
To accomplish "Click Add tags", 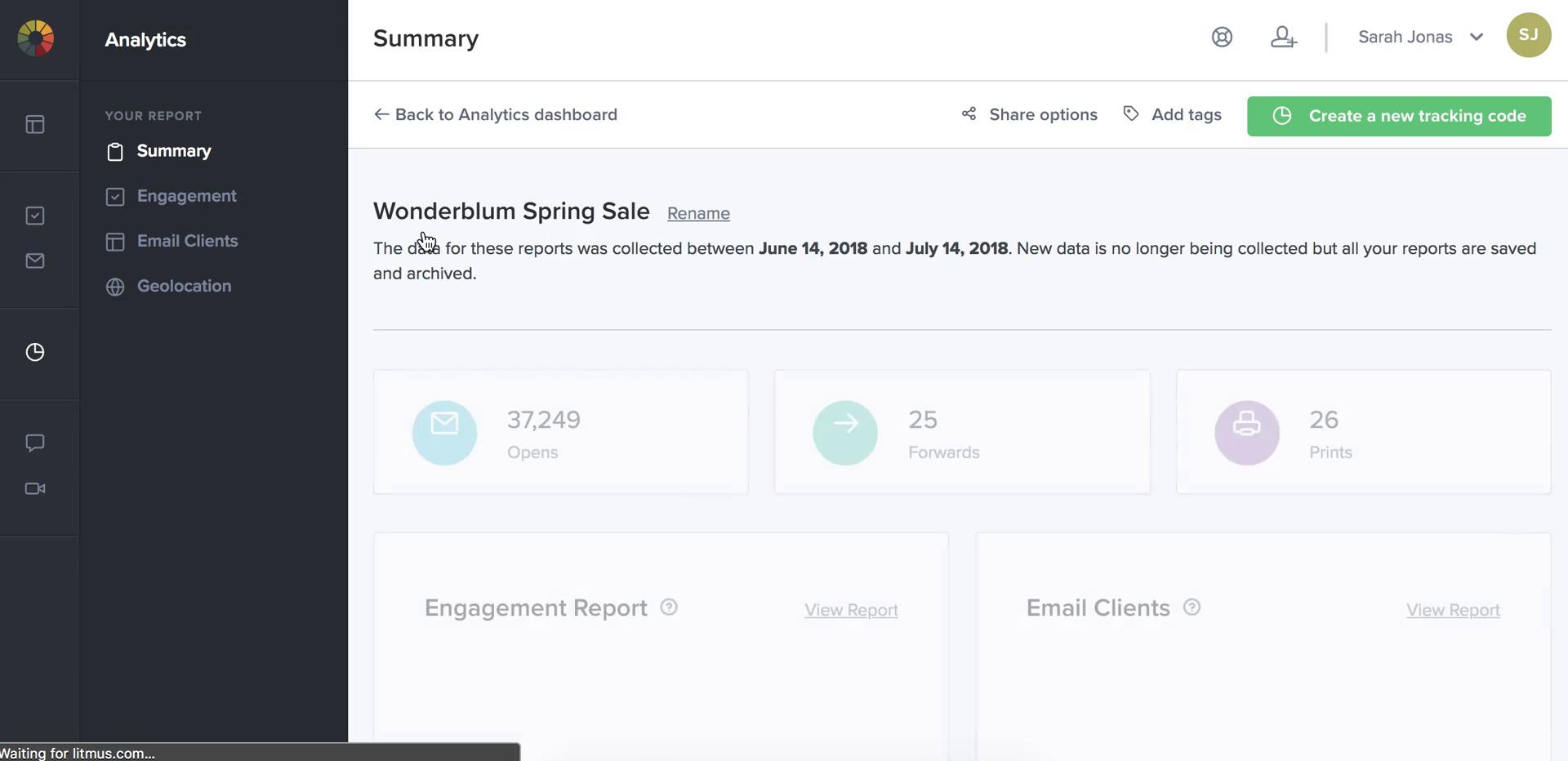I will click(1173, 114).
